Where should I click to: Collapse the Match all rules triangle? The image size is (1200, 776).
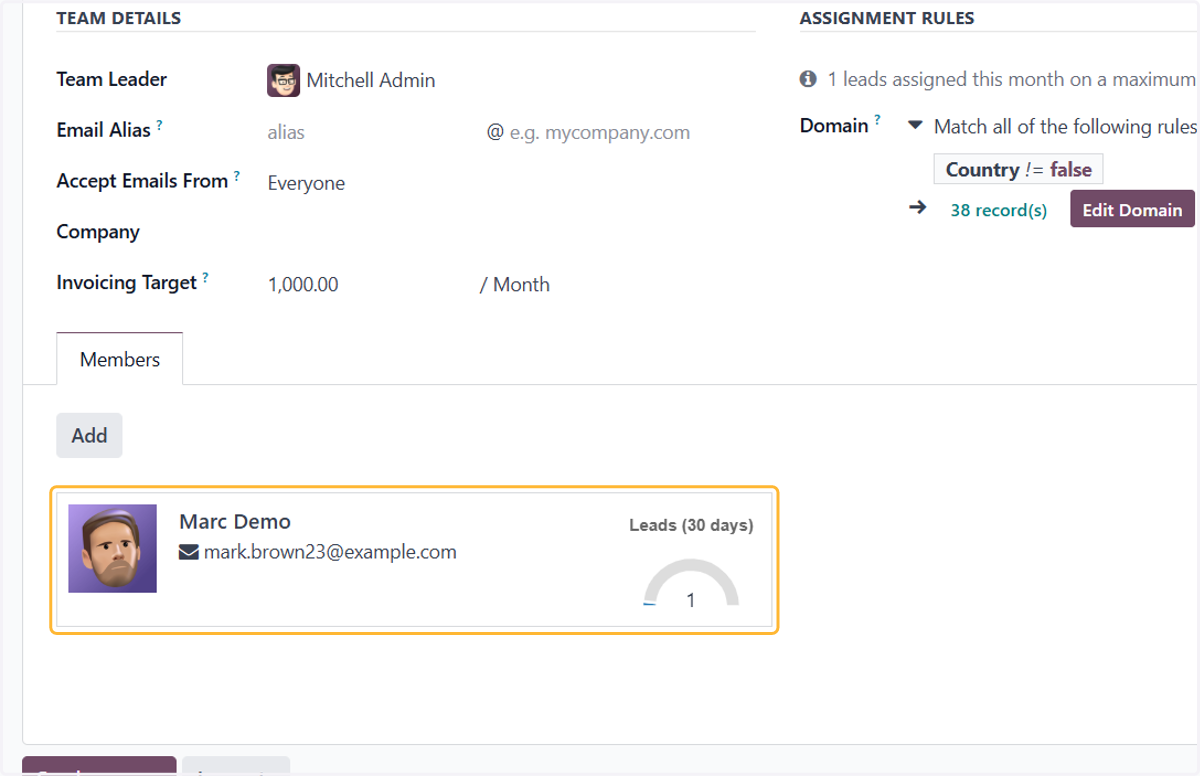[x=915, y=126]
